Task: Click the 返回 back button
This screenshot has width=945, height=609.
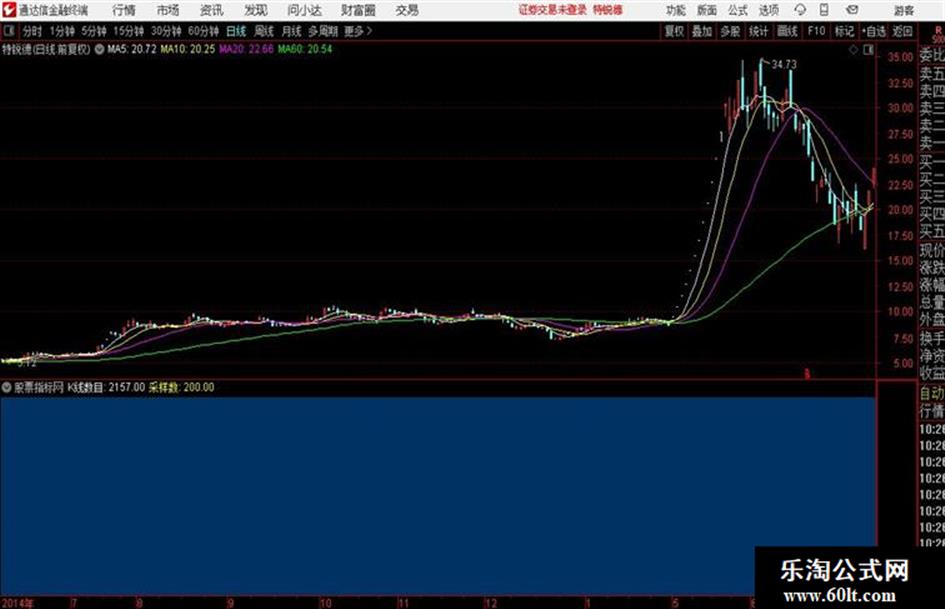Action: pos(902,31)
